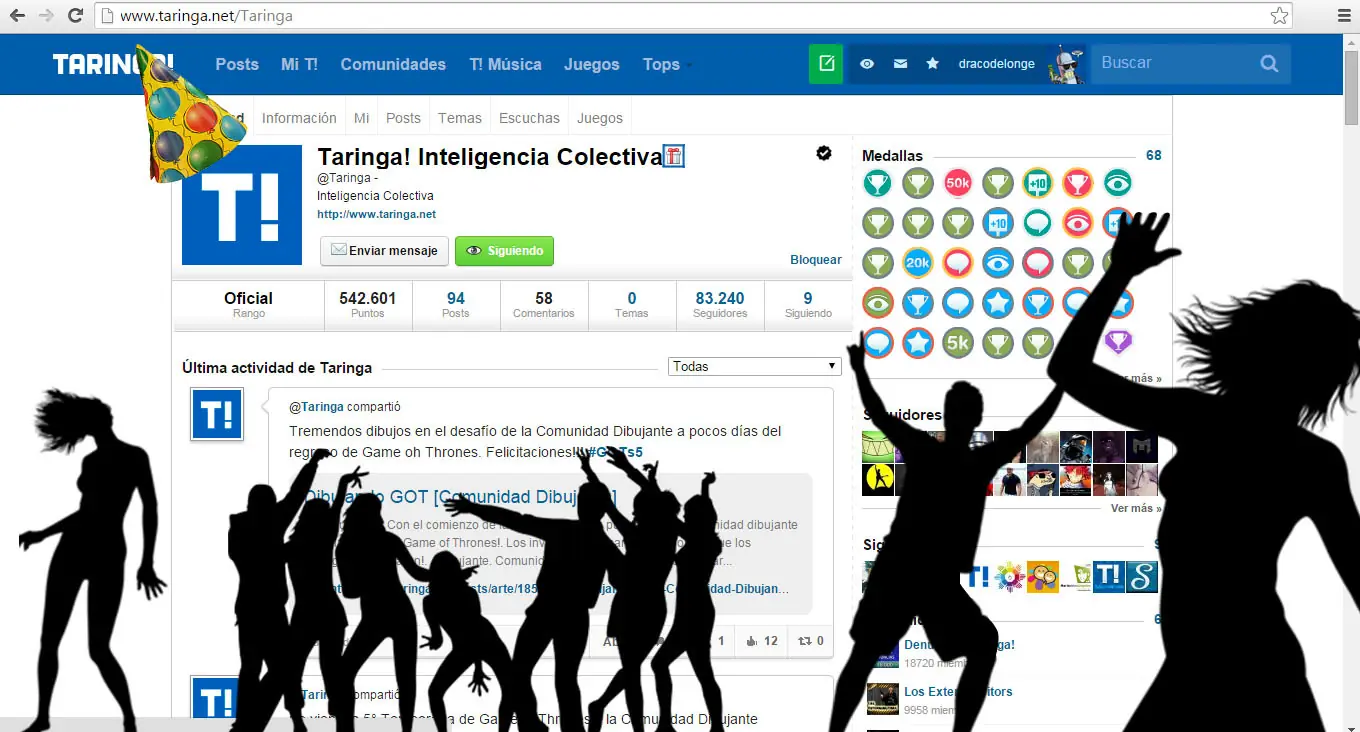This screenshot has width=1360, height=732.
Task: Switch to the Escuchas profile tab
Action: coord(529,118)
